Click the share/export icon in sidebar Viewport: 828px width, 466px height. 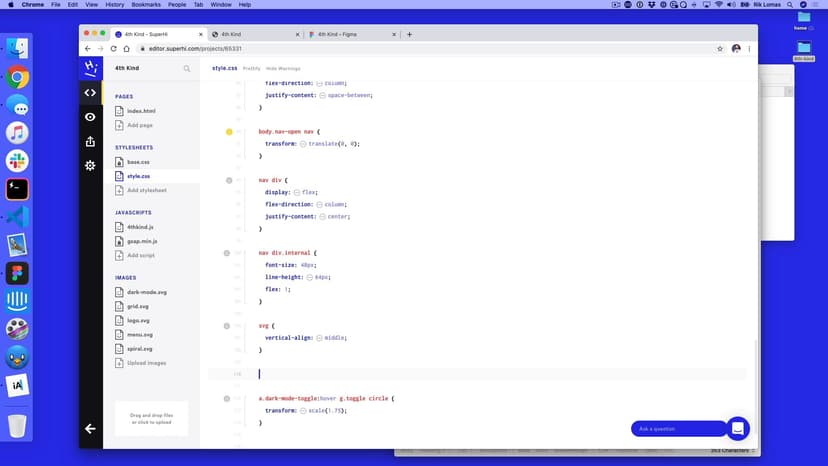coord(90,141)
